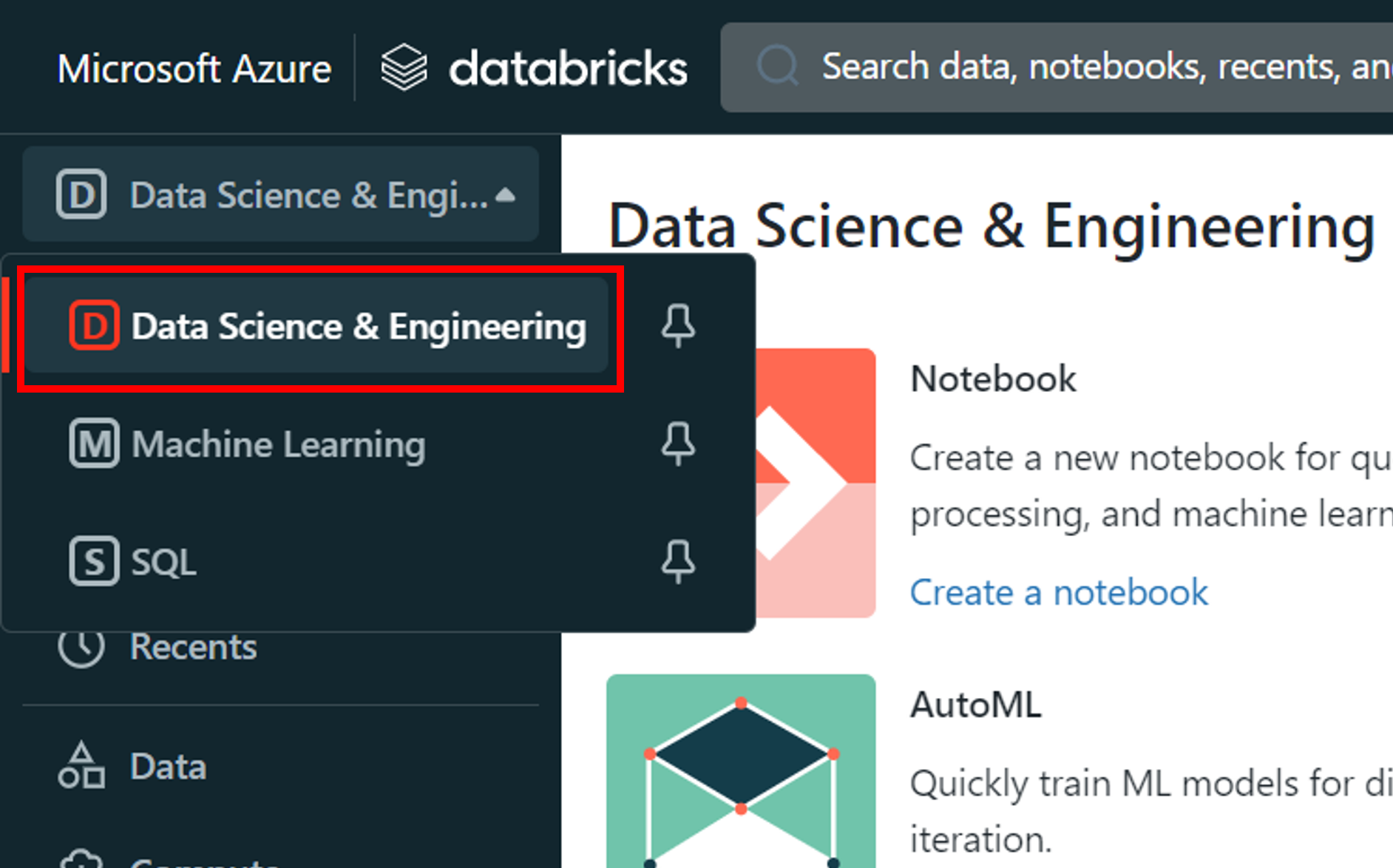Click the M Machine Learning icon
1393x868 pixels.
tap(94, 444)
